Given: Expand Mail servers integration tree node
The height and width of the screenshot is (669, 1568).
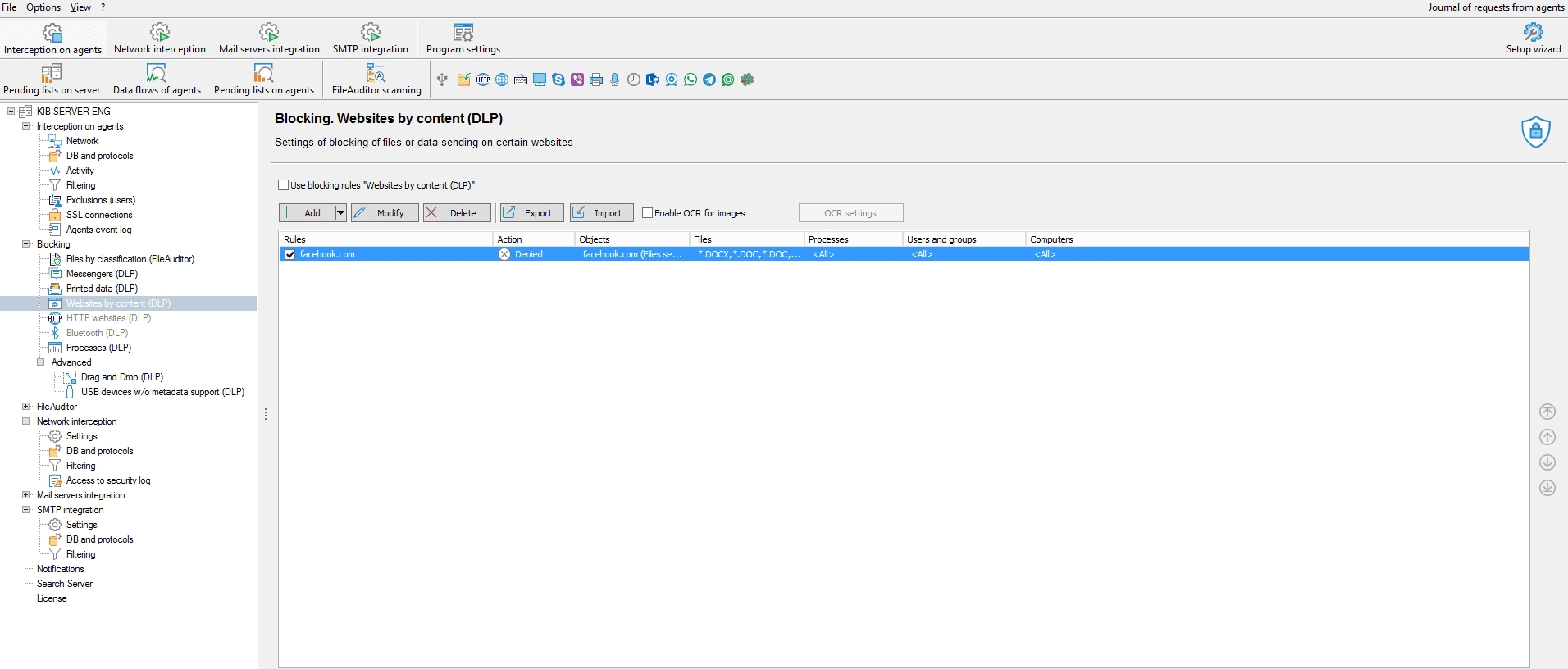Looking at the screenshot, I should click(25, 495).
